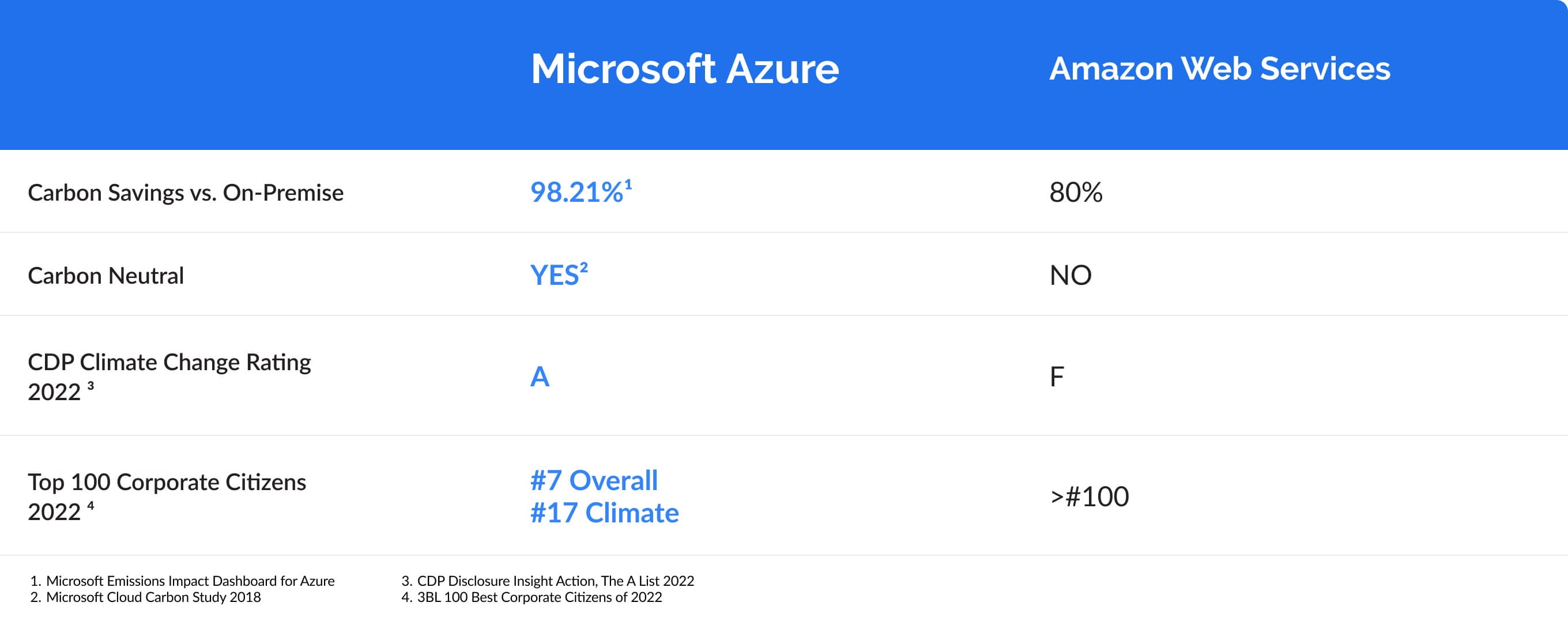Select the CDP Climate Change Rating 2022 label
Image resolution: width=1568 pixels, height=625 pixels.
point(169,376)
